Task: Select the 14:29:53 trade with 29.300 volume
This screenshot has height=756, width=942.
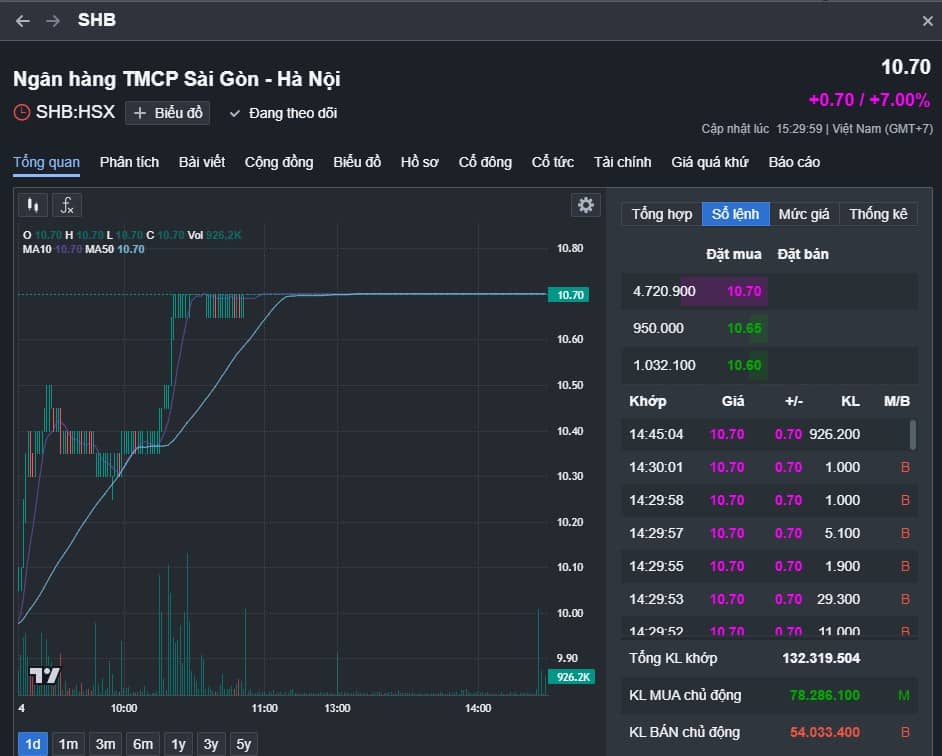Action: (x=769, y=599)
